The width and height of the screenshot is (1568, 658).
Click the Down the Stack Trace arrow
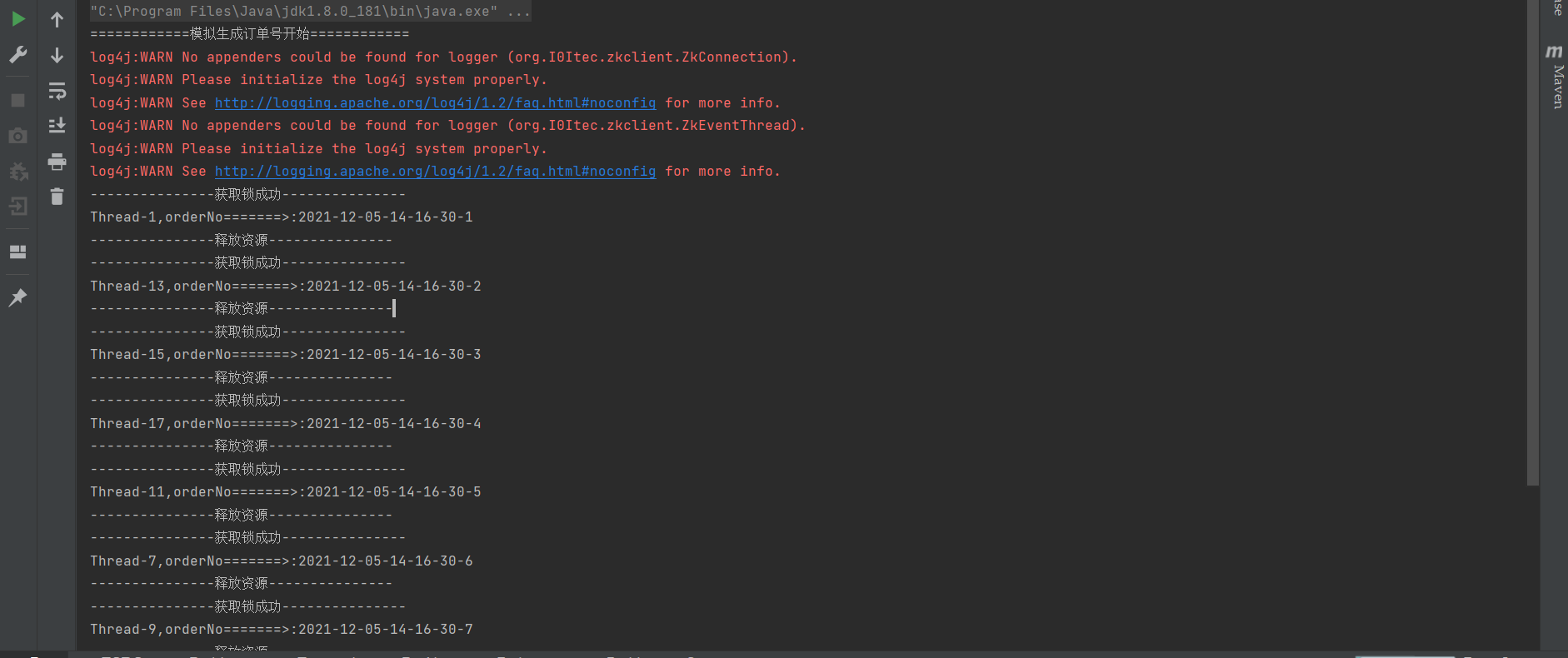pyautogui.click(x=57, y=55)
